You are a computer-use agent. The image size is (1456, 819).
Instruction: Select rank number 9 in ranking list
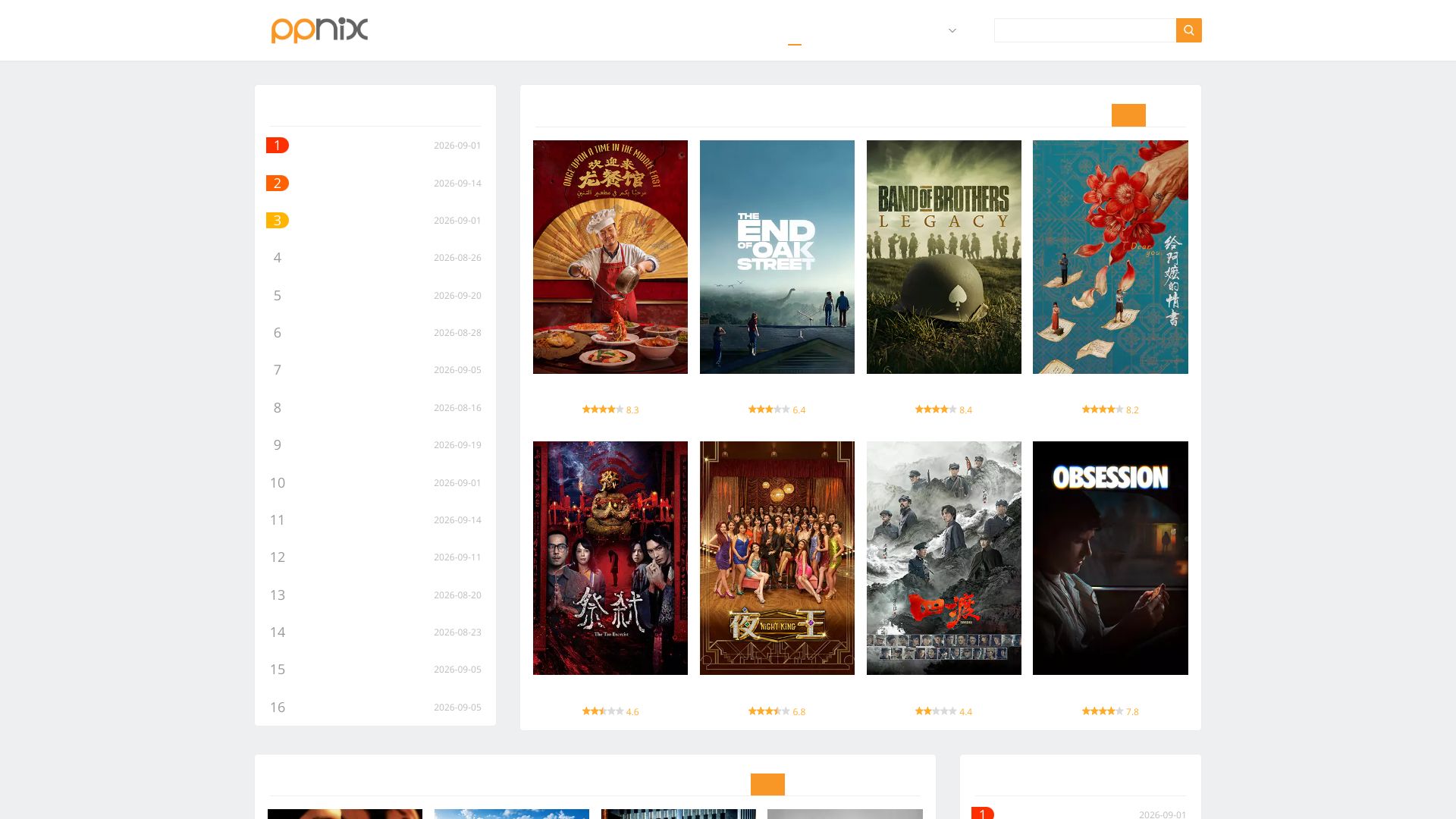(278, 444)
